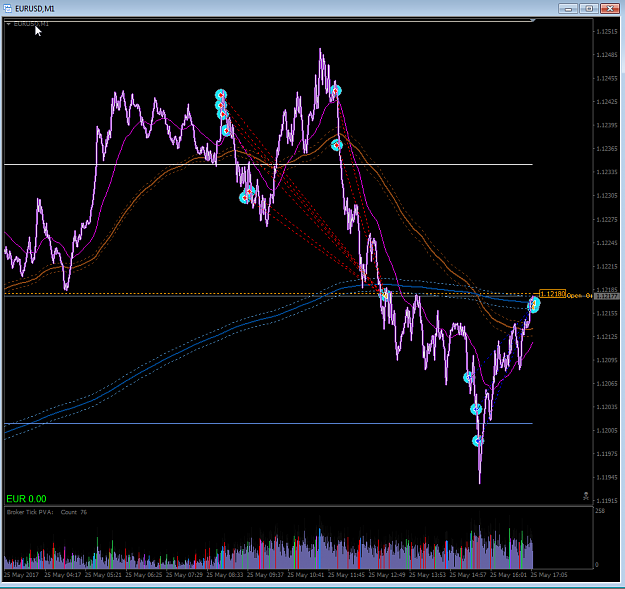Click the 1.12095 price scale value
The height and width of the screenshot is (589, 625).
(607, 360)
